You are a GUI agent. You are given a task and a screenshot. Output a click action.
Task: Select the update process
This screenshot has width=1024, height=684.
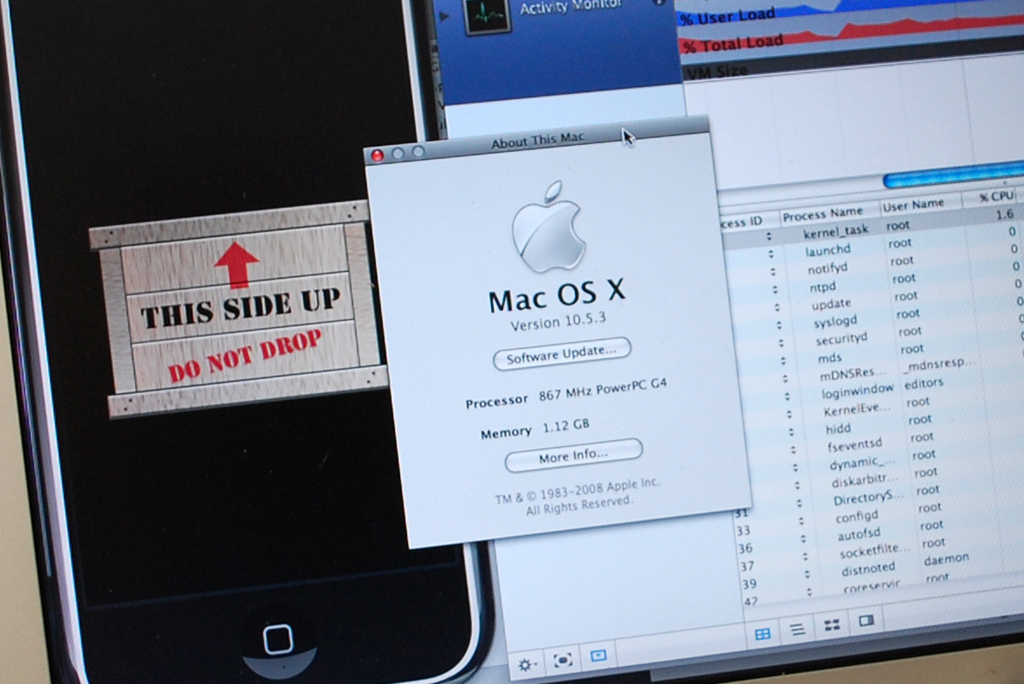click(831, 304)
